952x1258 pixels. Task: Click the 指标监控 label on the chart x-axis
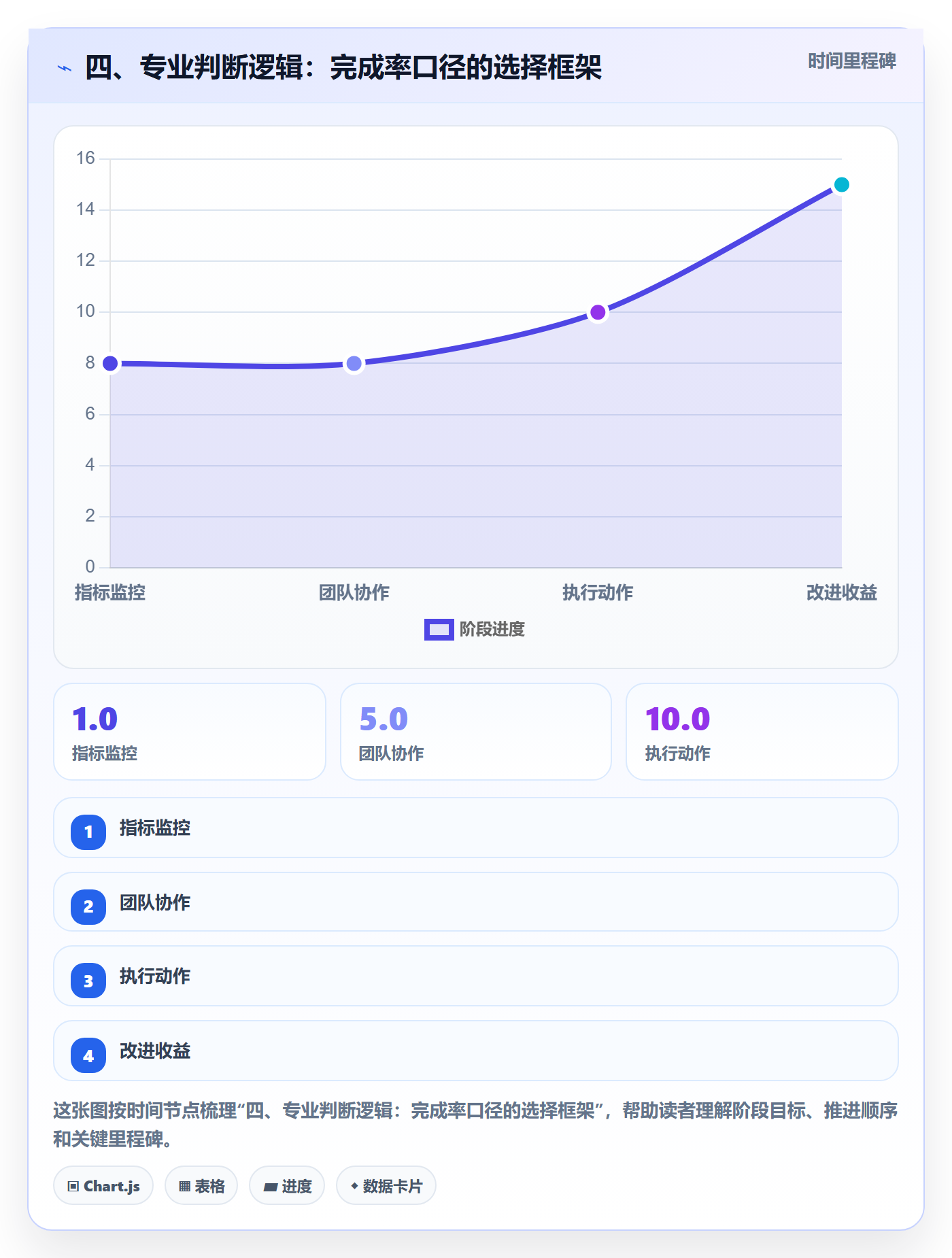[x=110, y=593]
